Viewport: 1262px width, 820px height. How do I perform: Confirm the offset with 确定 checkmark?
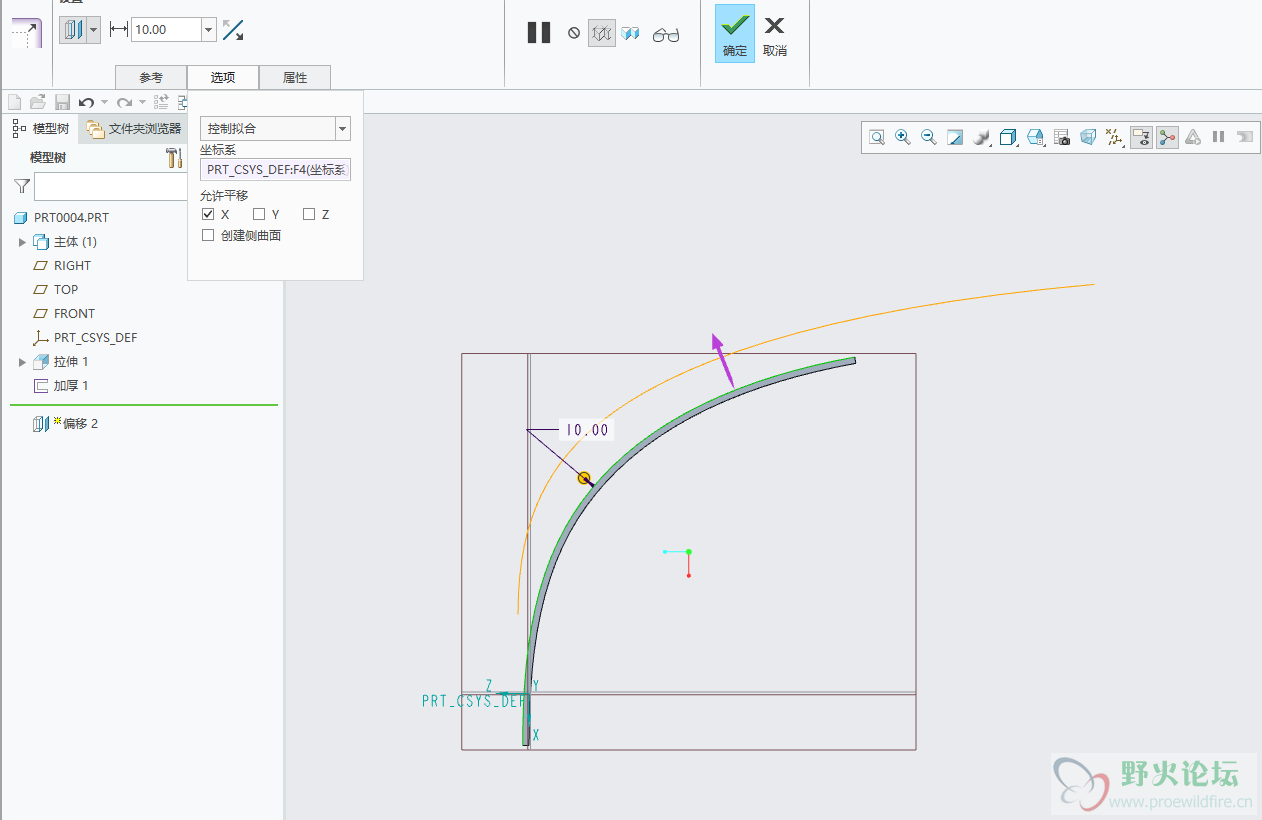coord(735,34)
